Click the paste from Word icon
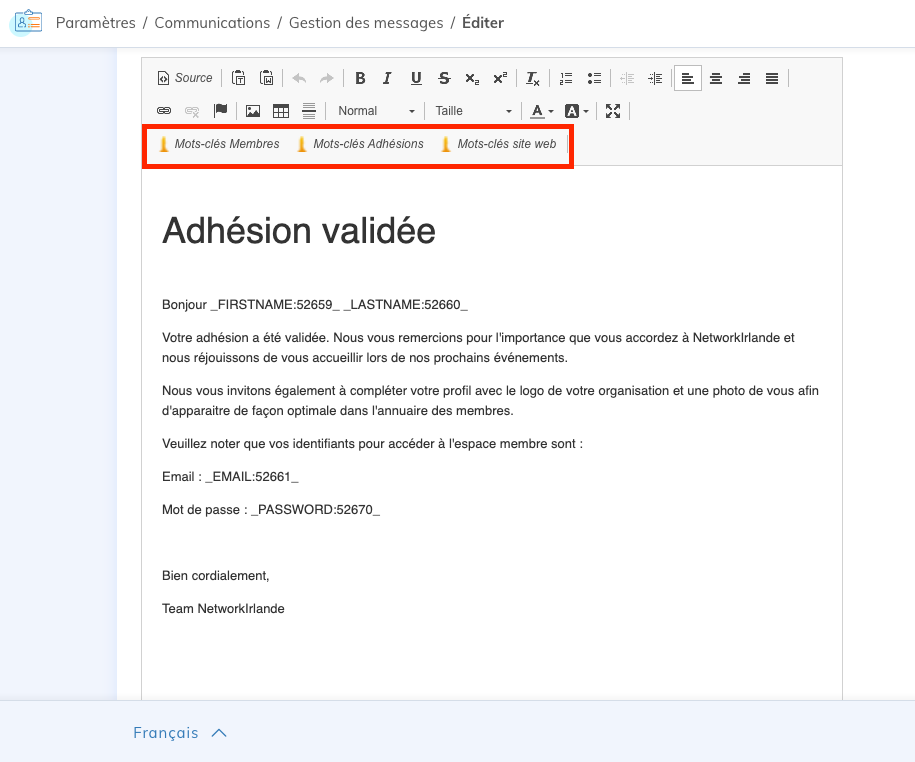The image size is (915, 762). click(267, 78)
